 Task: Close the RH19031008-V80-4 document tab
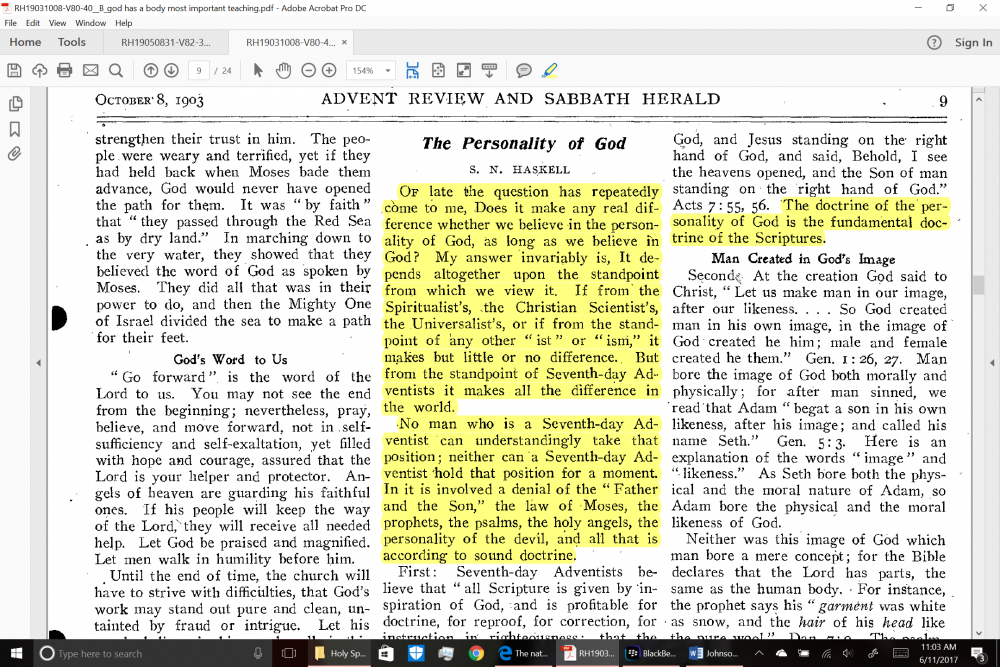344,42
